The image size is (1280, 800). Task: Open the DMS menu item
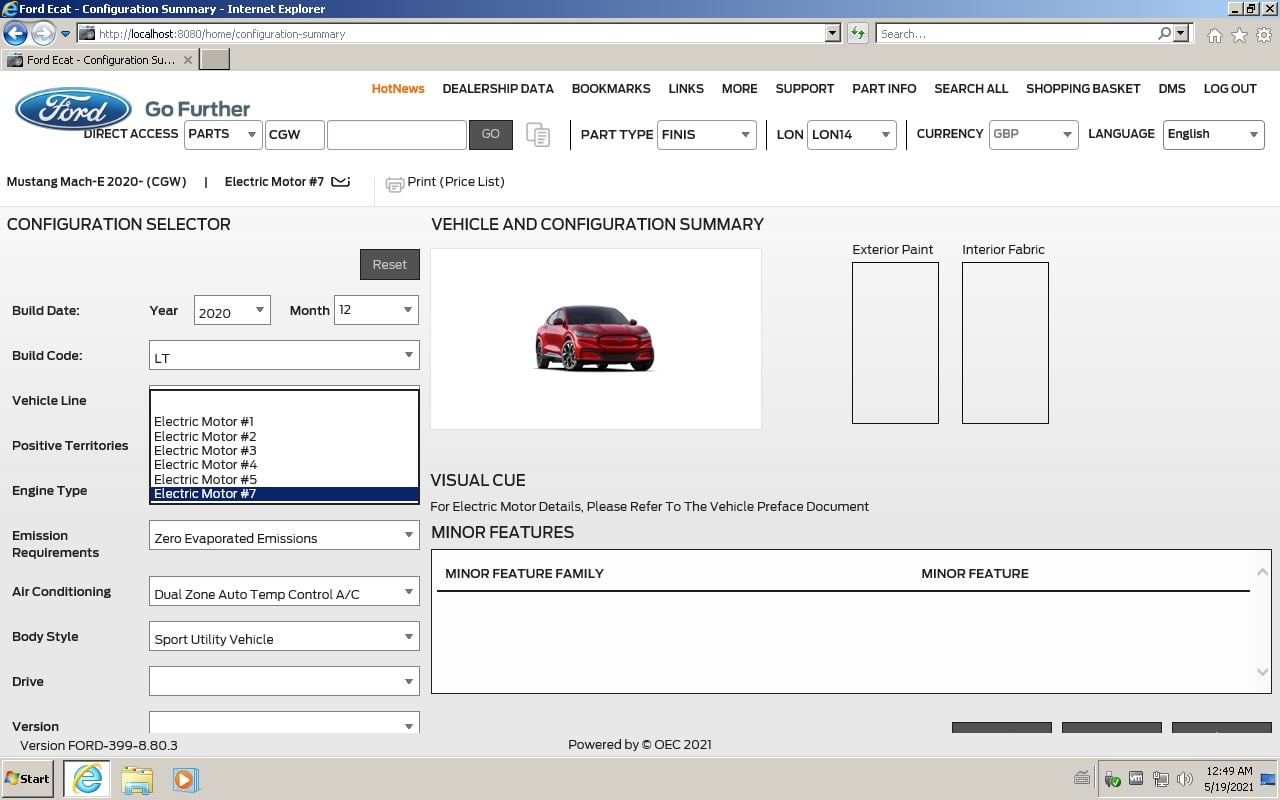tap(1172, 89)
